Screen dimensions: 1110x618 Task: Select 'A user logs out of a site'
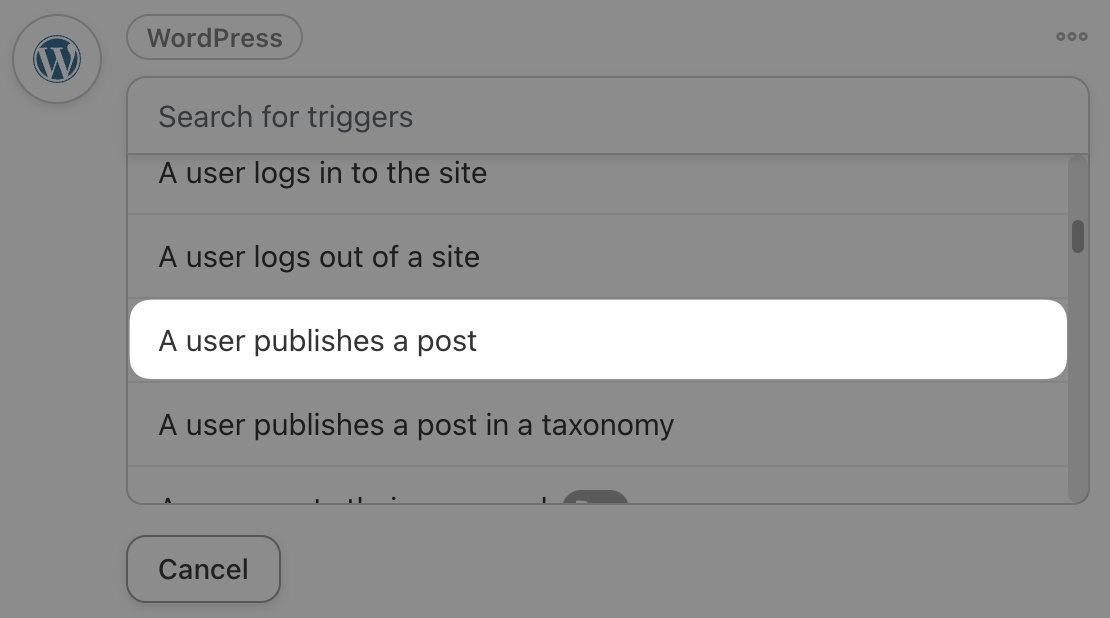(x=598, y=256)
